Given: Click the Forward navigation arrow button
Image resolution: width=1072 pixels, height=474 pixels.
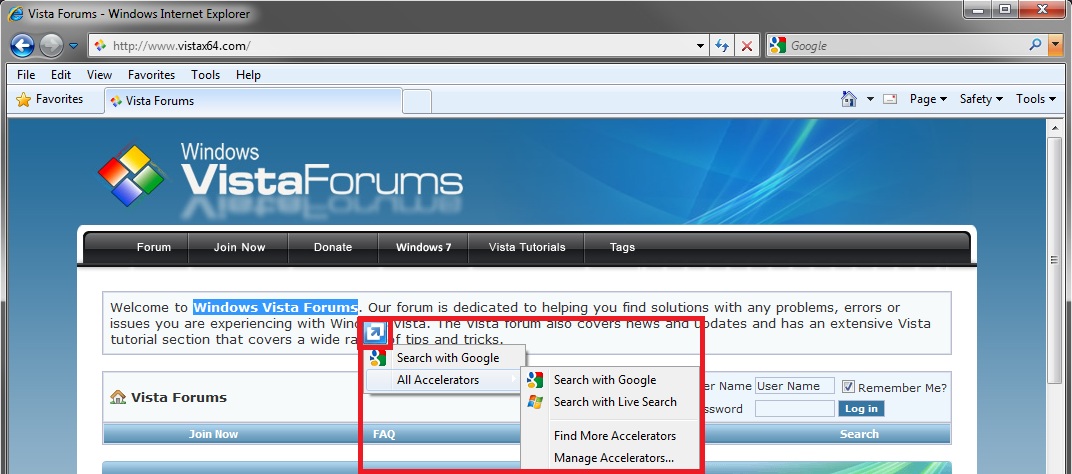Looking at the screenshot, I should pyautogui.click(x=51, y=46).
